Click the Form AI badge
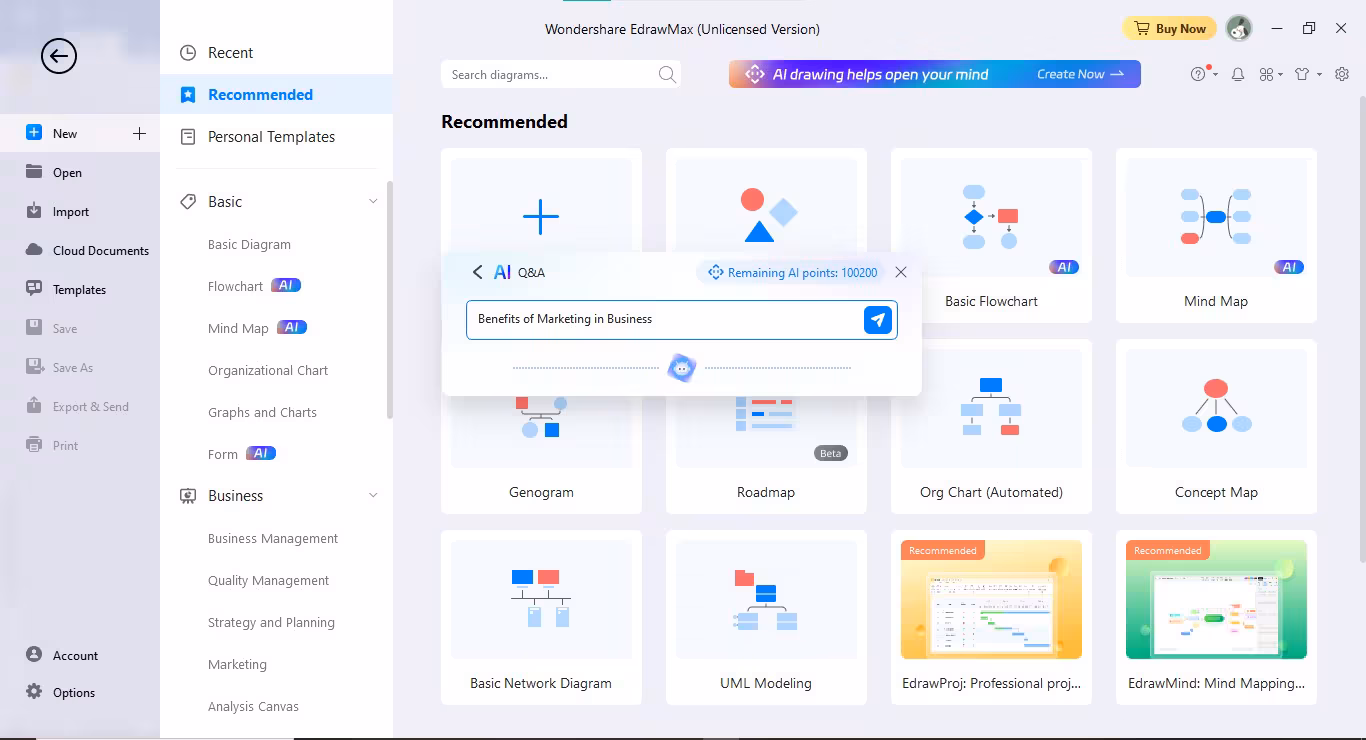The width and height of the screenshot is (1366, 740). 261,453
